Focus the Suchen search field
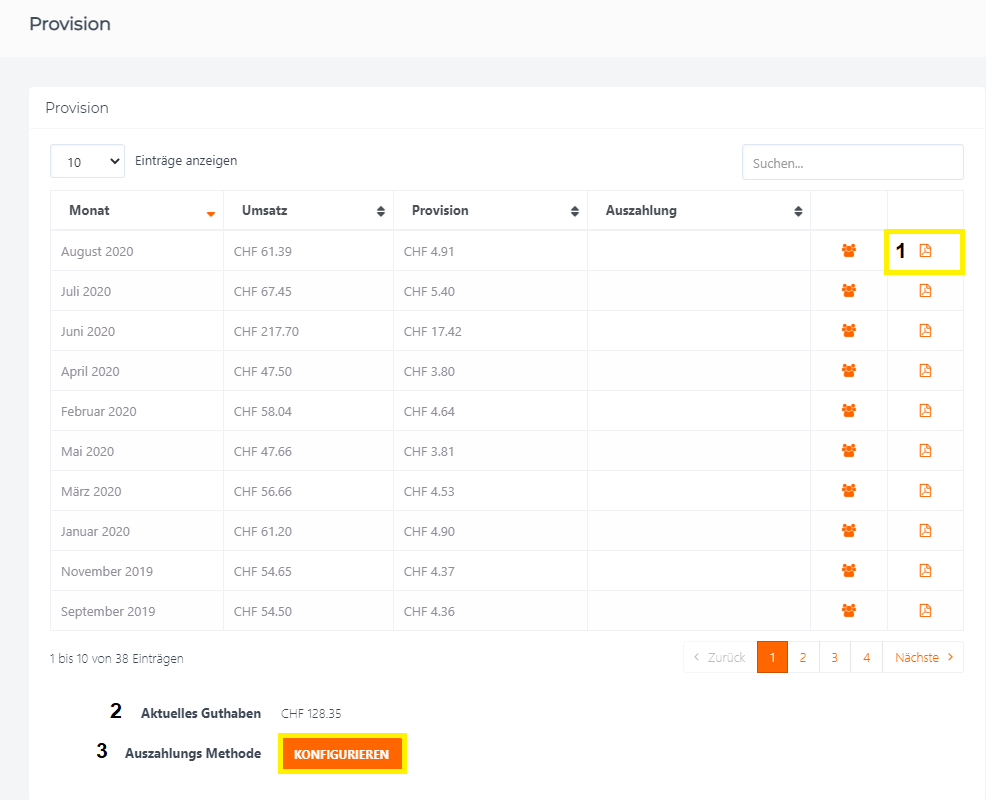This screenshot has width=986, height=800. [852, 162]
